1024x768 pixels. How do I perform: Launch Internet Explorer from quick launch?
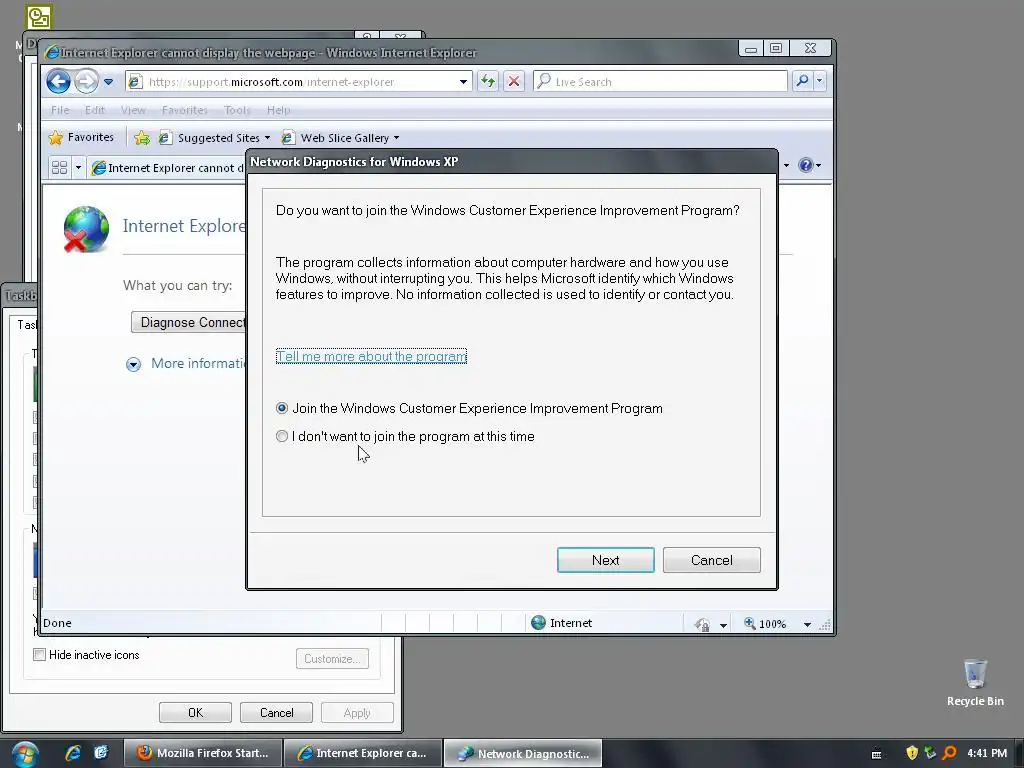pos(72,753)
